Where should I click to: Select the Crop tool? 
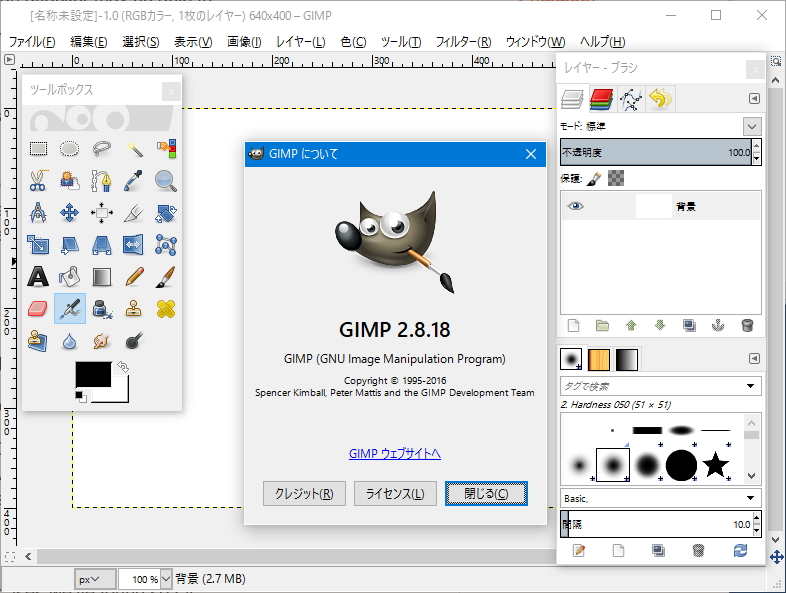tap(134, 213)
